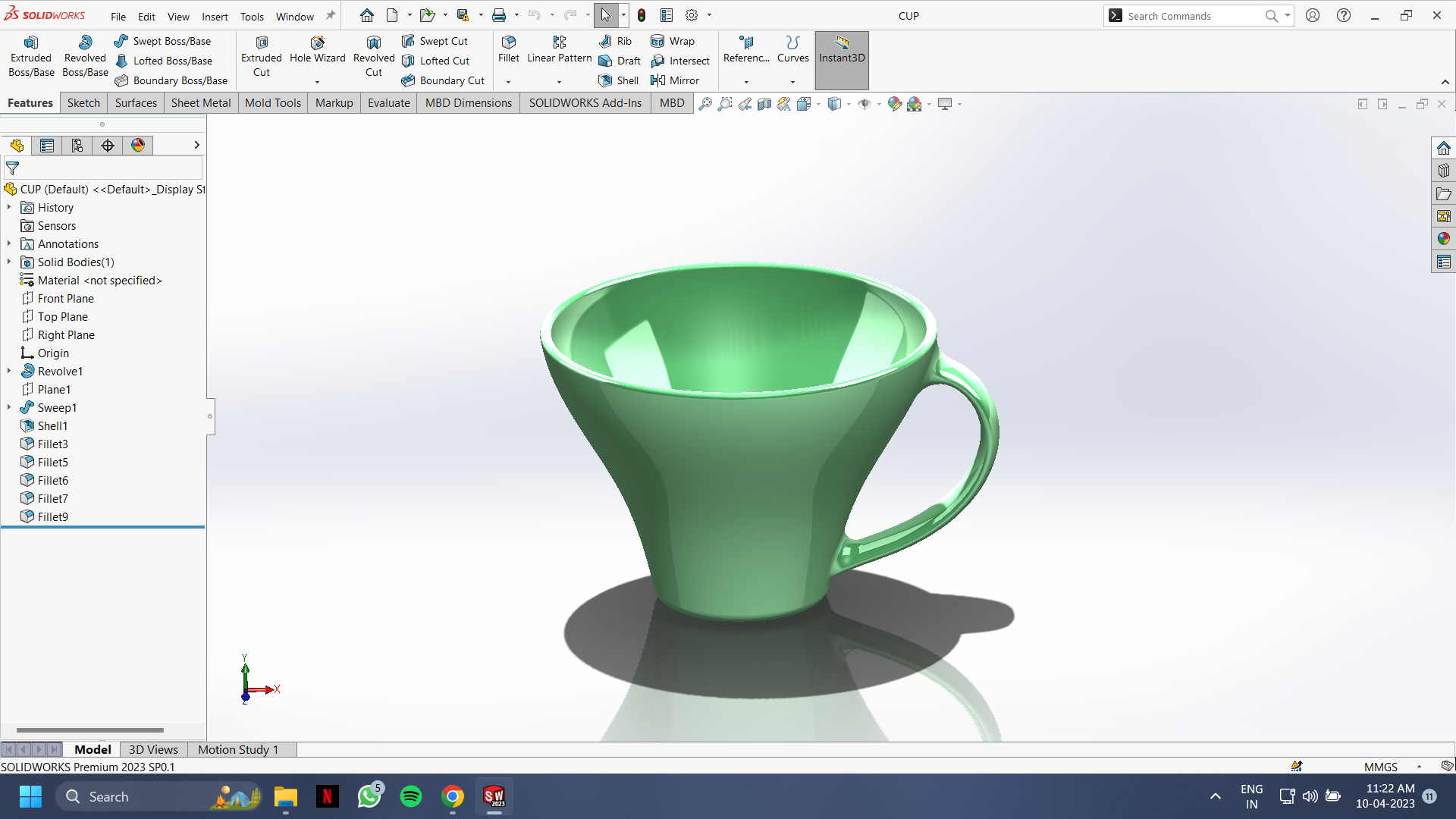Click the Shell feature tool
Image resolution: width=1456 pixels, height=819 pixels.
pyautogui.click(x=619, y=80)
